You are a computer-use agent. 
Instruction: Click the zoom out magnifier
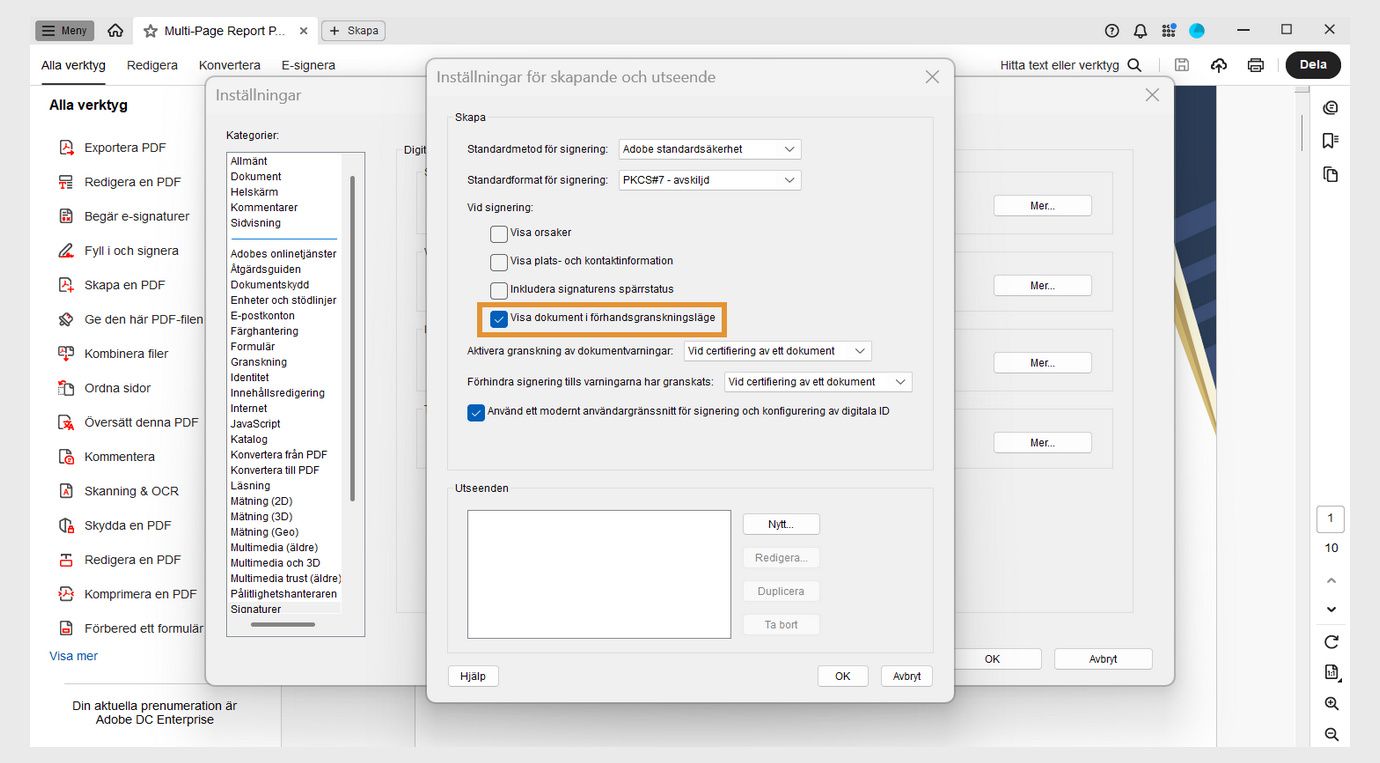click(x=1331, y=735)
